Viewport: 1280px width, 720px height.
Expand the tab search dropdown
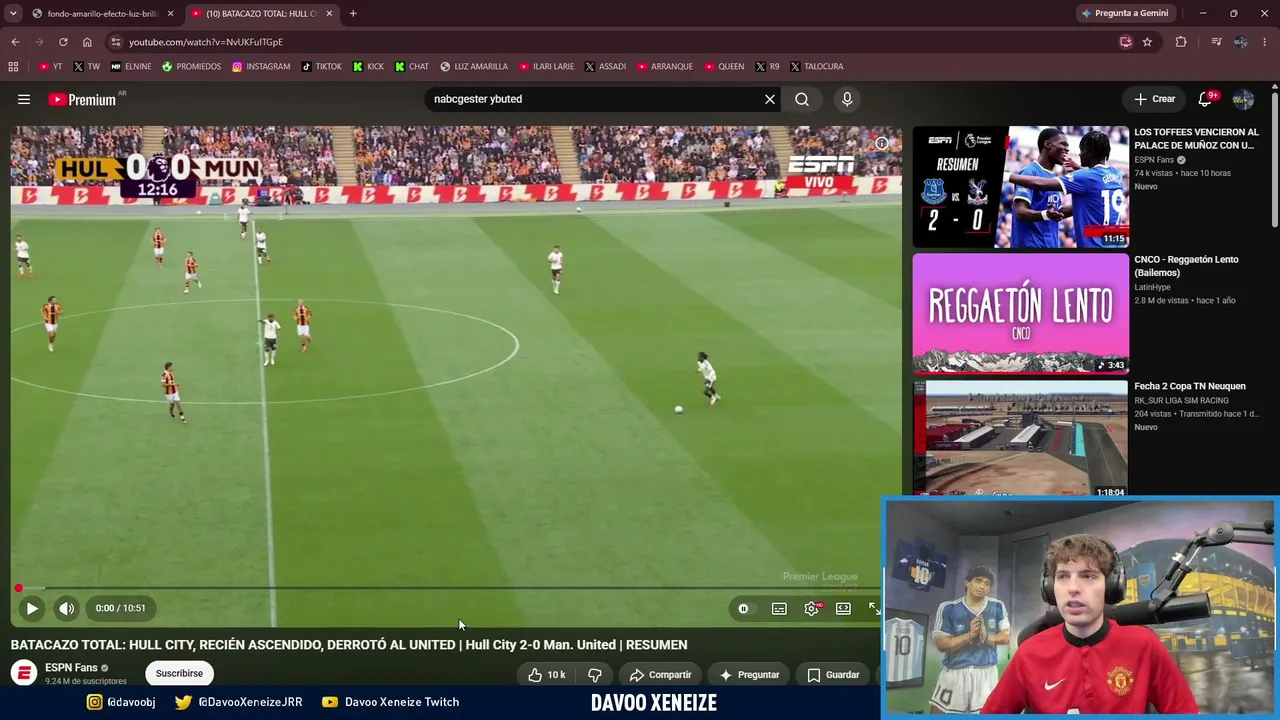click(13, 14)
